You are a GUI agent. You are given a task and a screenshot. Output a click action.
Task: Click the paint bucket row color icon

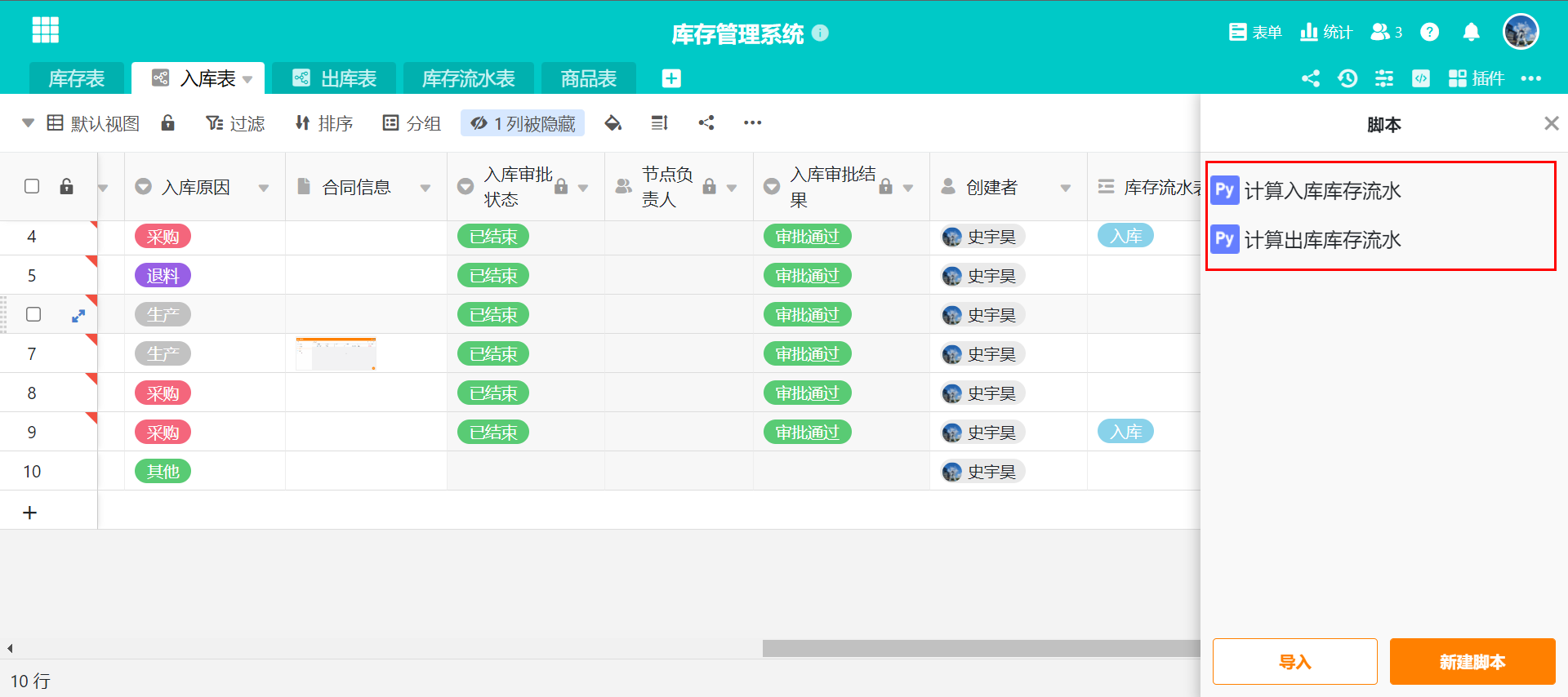612,123
